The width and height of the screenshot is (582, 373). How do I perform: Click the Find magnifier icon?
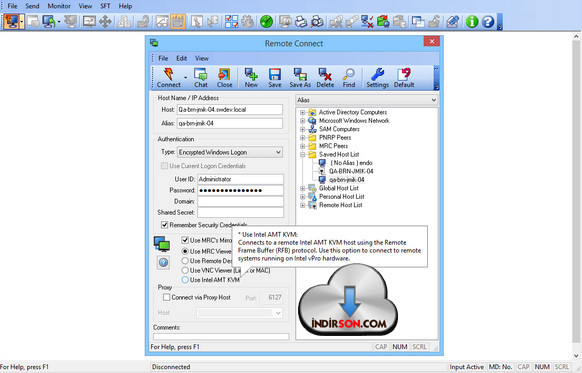coord(349,78)
